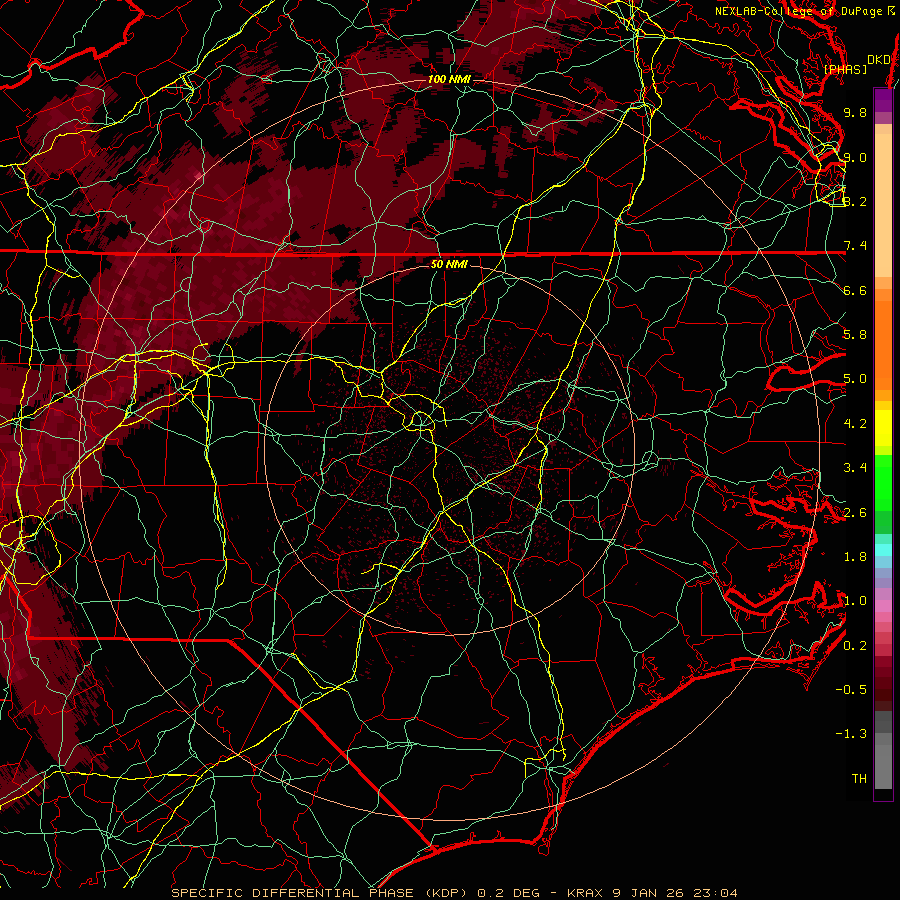Screen dimensions: 900x900
Task: Click the gray swatch at bottom of color bar
Action: pyautogui.click(x=884, y=761)
